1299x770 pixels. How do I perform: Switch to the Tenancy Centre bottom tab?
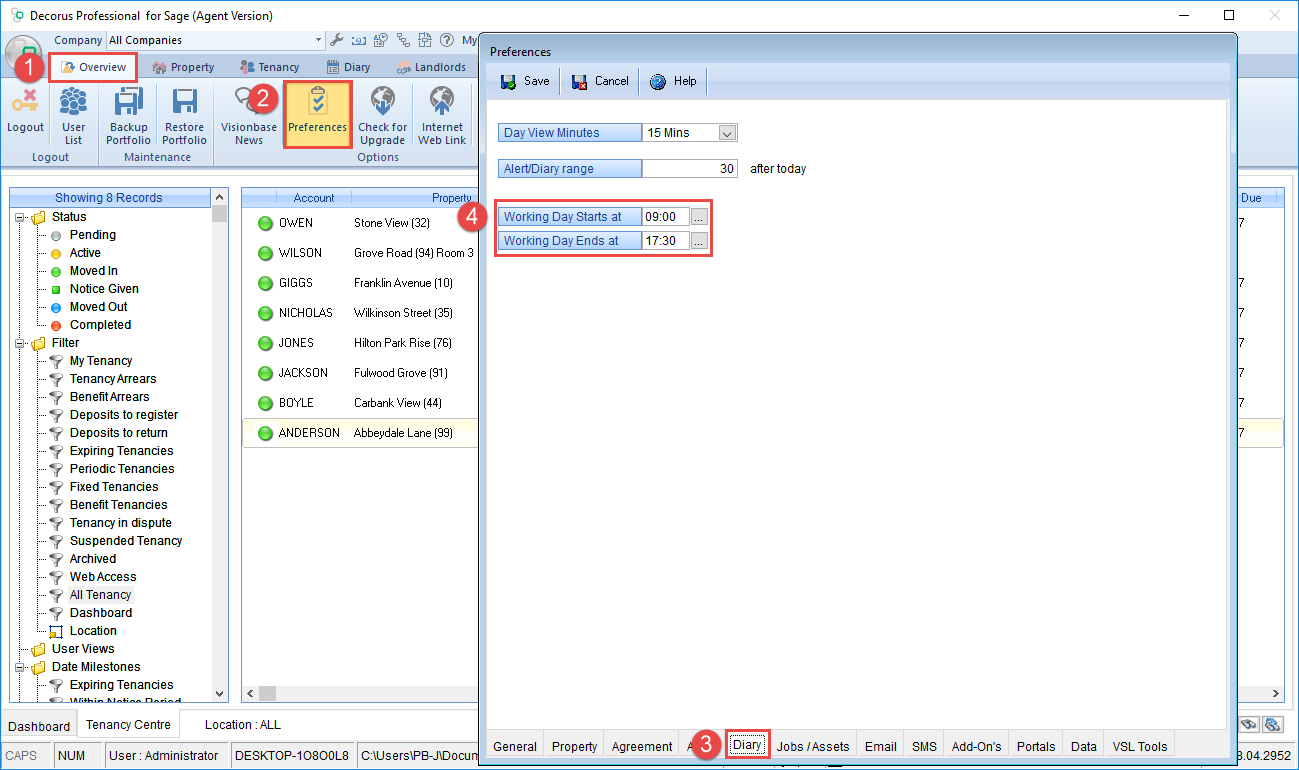128,725
